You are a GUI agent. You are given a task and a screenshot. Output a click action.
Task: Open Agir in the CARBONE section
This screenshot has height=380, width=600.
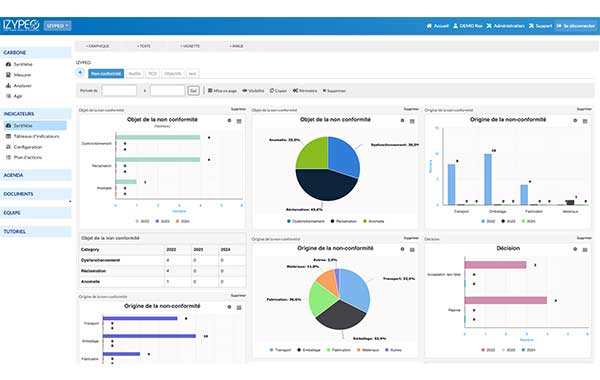14,96
